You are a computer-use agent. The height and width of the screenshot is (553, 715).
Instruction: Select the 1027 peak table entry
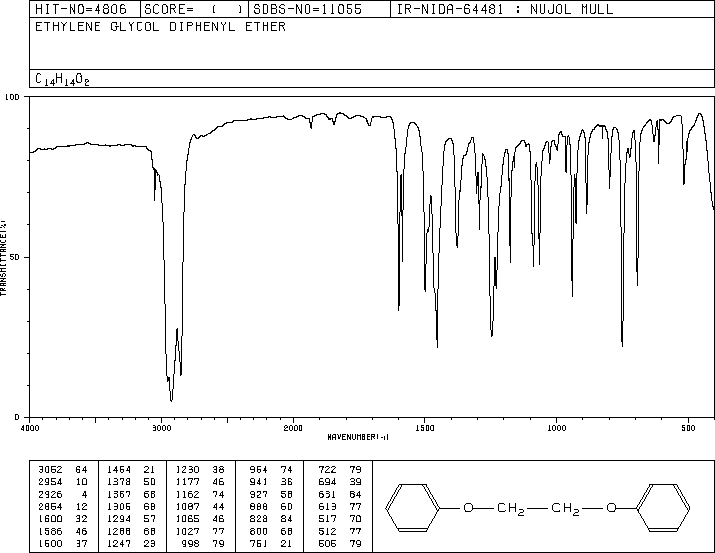pos(200,531)
